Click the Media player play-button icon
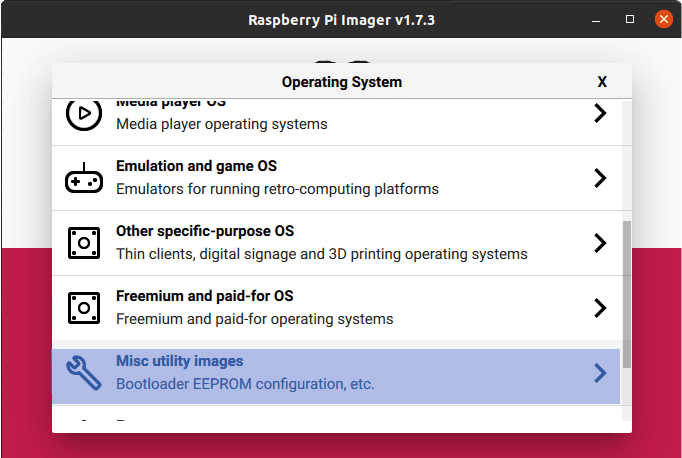 [x=84, y=114]
